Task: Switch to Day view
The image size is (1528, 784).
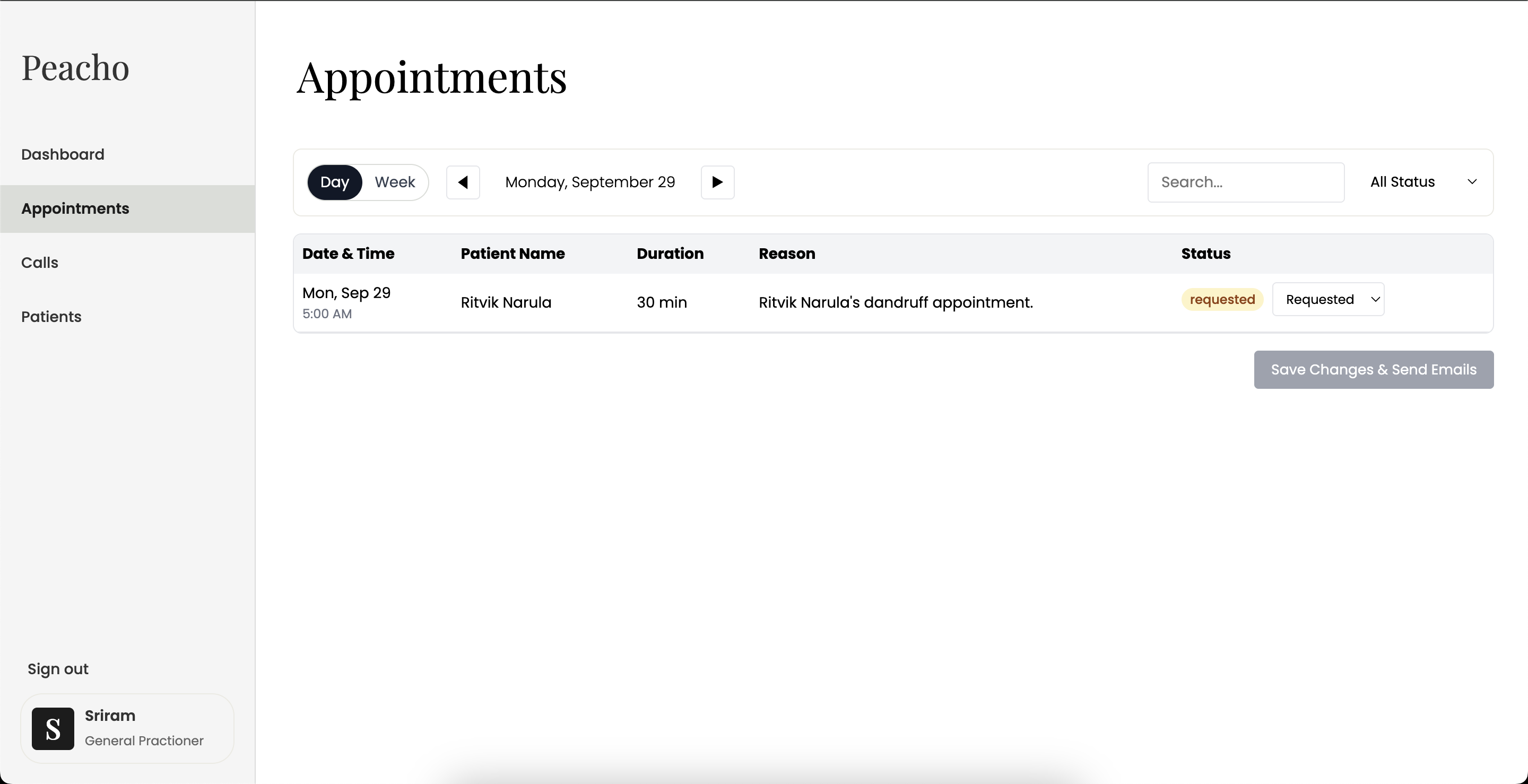Action: click(x=335, y=182)
